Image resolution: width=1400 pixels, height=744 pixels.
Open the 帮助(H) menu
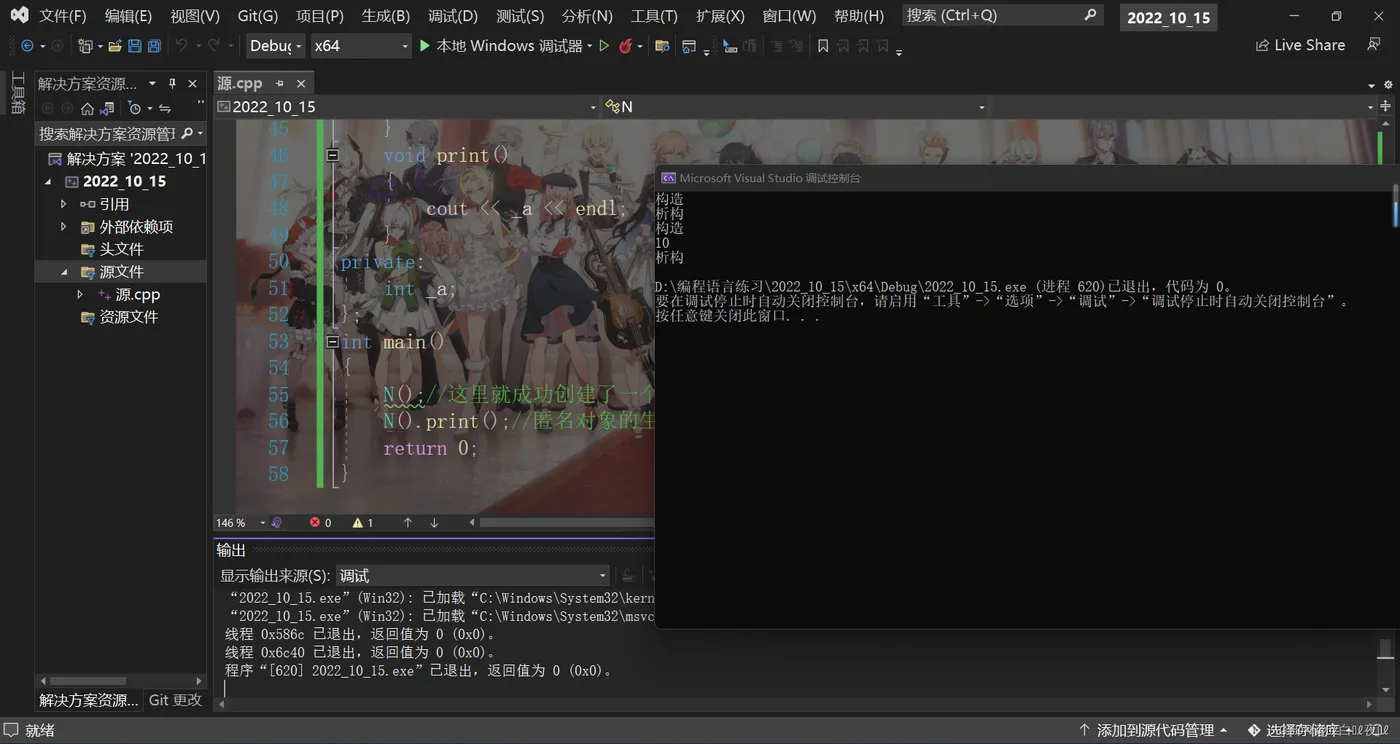coord(859,16)
